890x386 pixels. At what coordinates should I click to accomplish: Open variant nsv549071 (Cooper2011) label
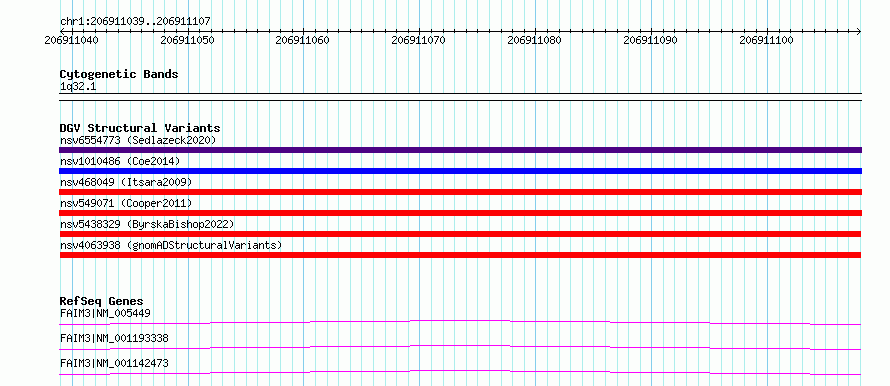(x=126, y=203)
